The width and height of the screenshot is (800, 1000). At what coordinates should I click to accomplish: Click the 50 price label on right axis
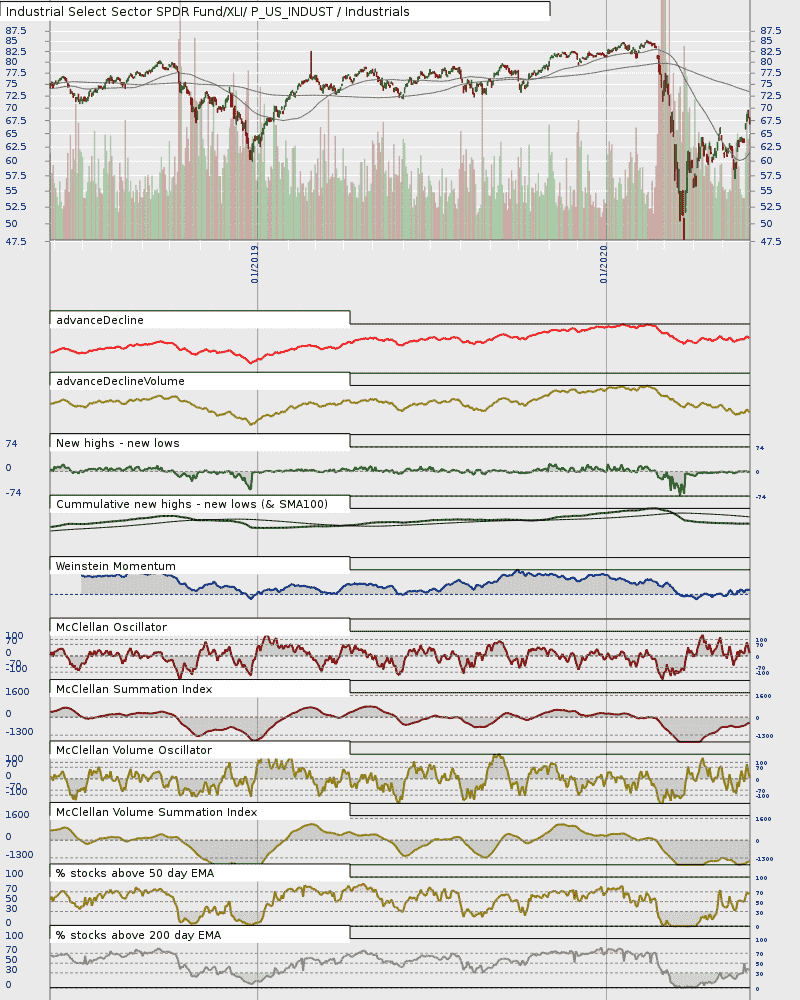[766, 224]
